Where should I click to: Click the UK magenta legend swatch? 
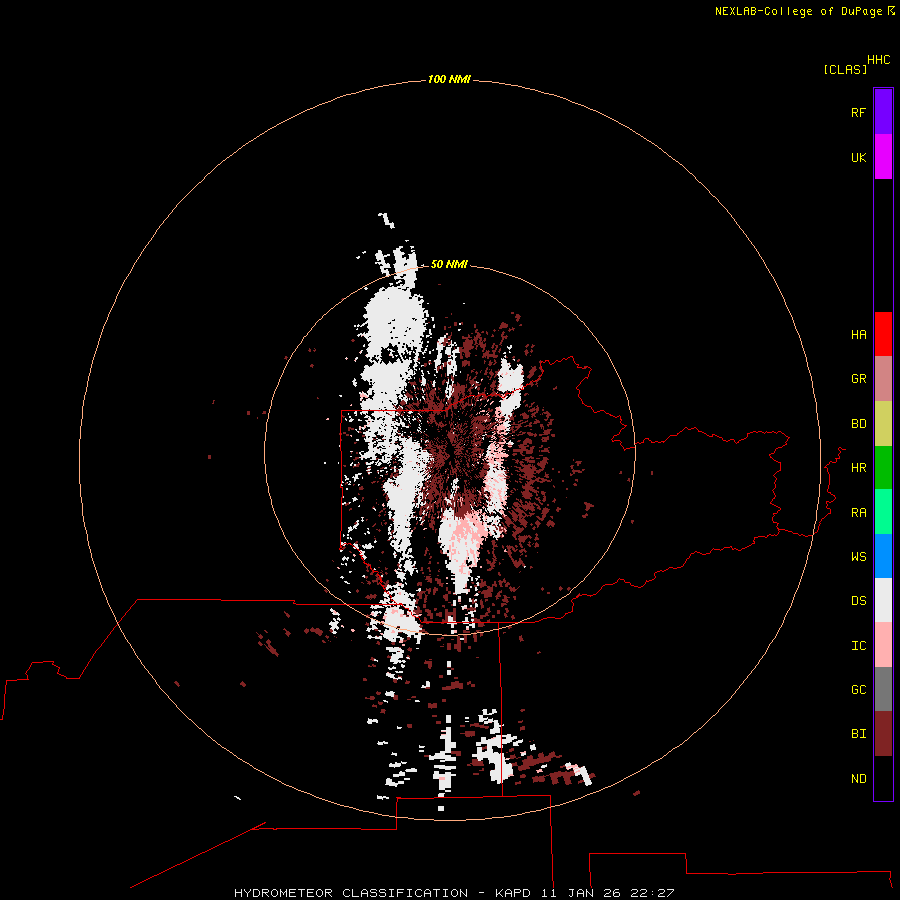click(883, 157)
